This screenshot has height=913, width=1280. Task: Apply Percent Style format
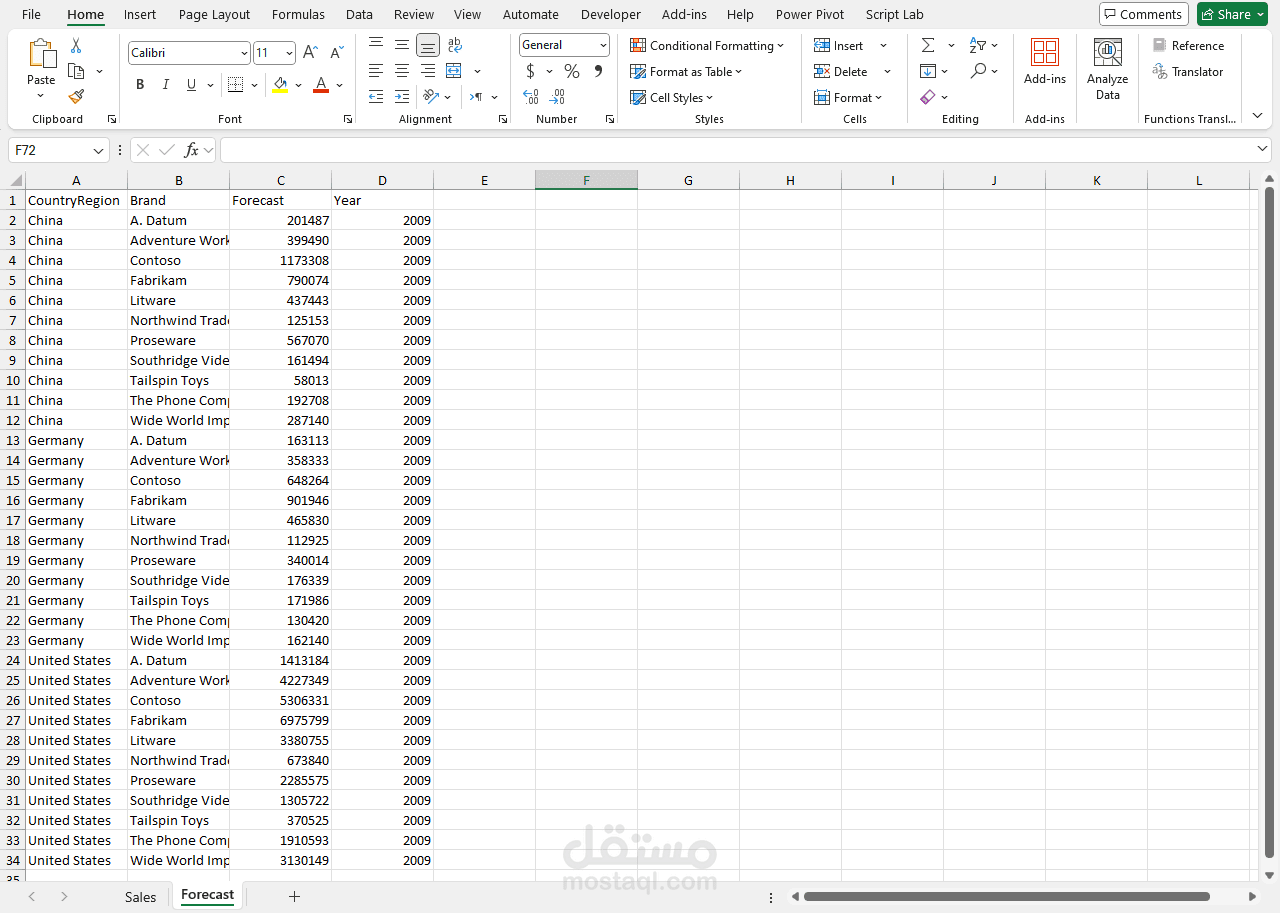(x=572, y=71)
